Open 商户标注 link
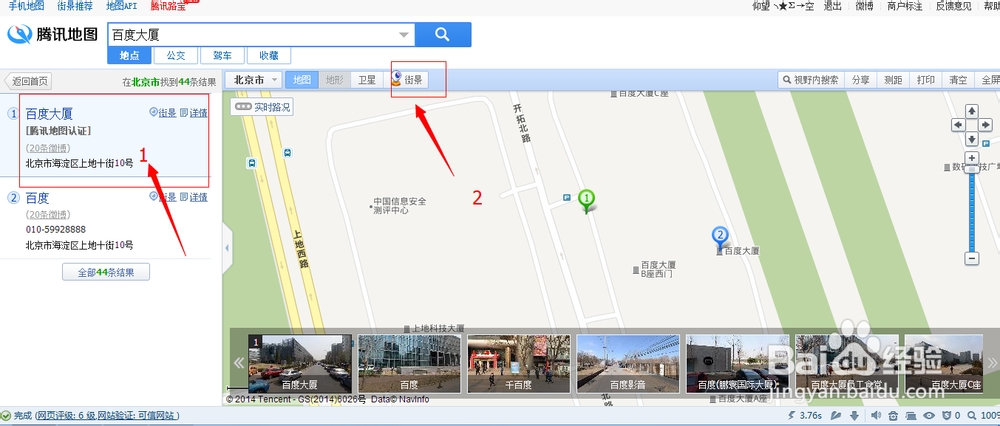Image resolution: width=1000 pixels, height=426 pixels. [x=904, y=6]
